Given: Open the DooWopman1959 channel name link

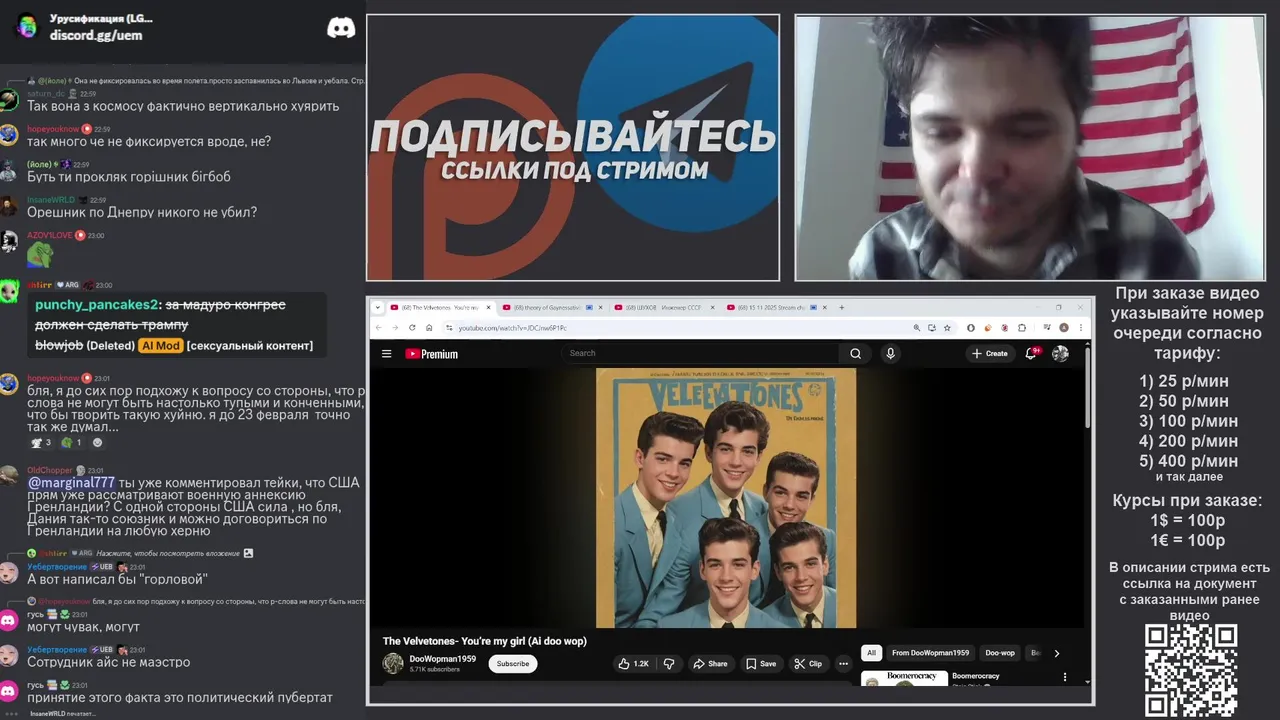Looking at the screenshot, I should (442, 659).
